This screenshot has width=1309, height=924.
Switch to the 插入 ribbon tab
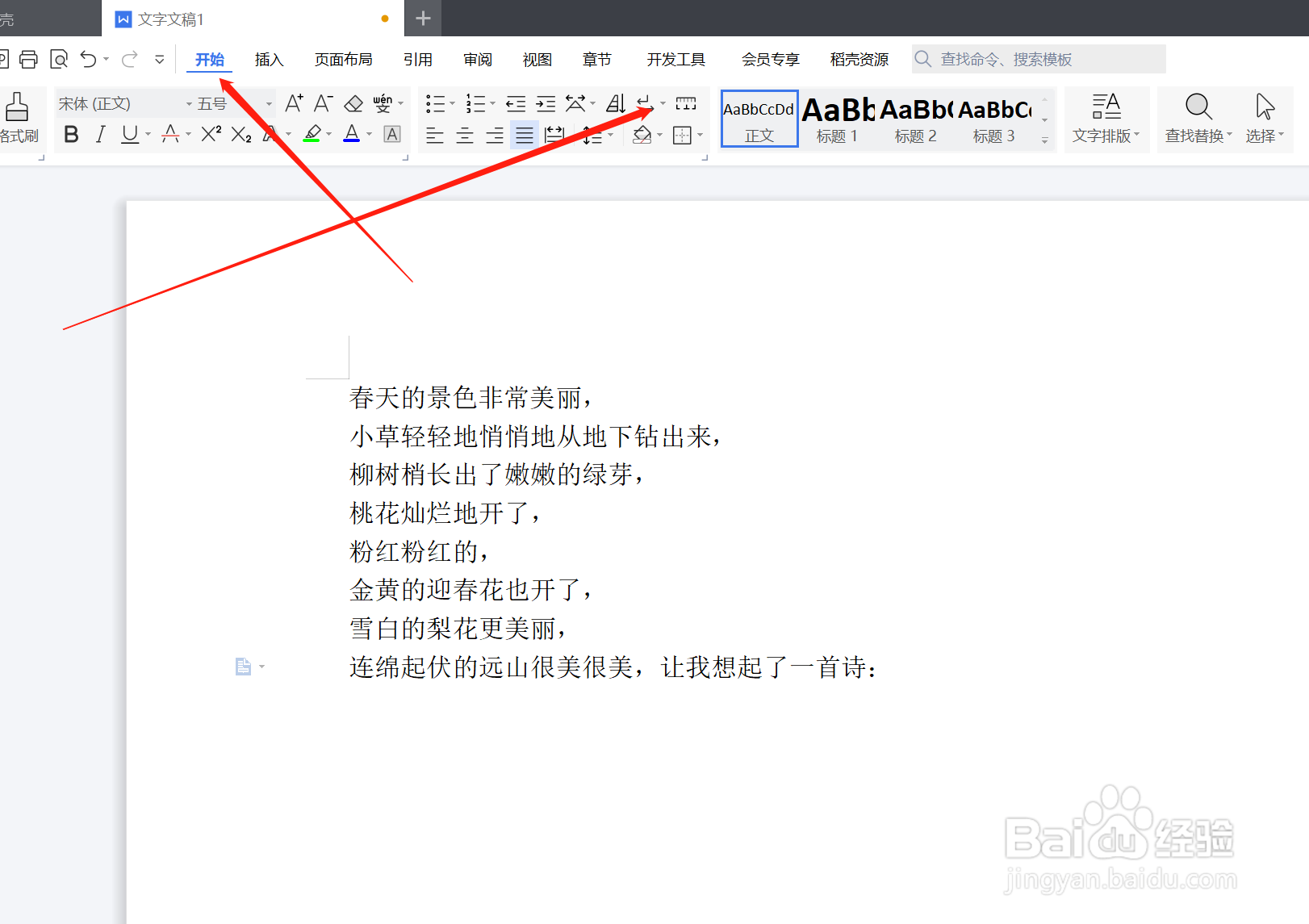pyautogui.click(x=269, y=59)
